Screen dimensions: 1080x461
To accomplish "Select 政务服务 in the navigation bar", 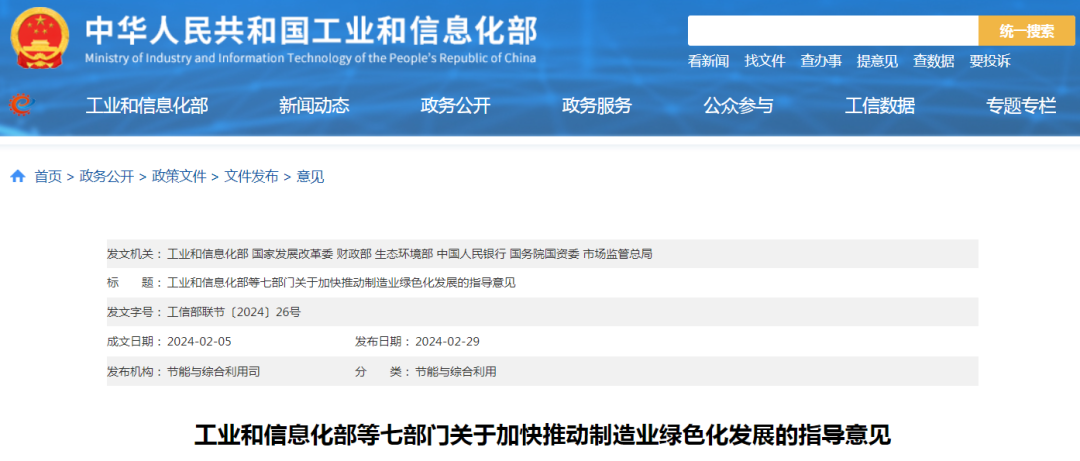I will pyautogui.click(x=597, y=106).
